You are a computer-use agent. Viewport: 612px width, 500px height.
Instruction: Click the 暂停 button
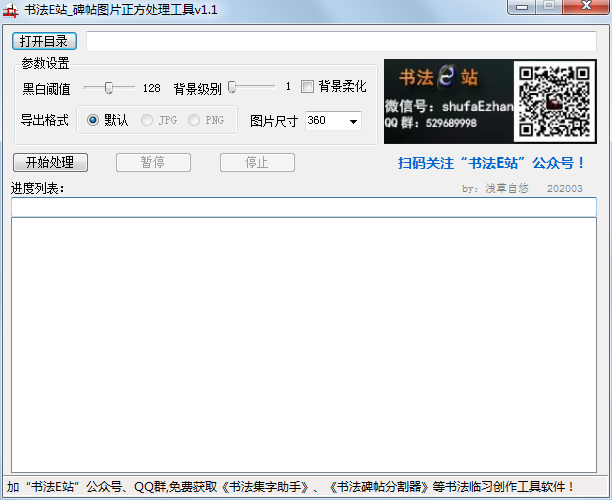153,162
